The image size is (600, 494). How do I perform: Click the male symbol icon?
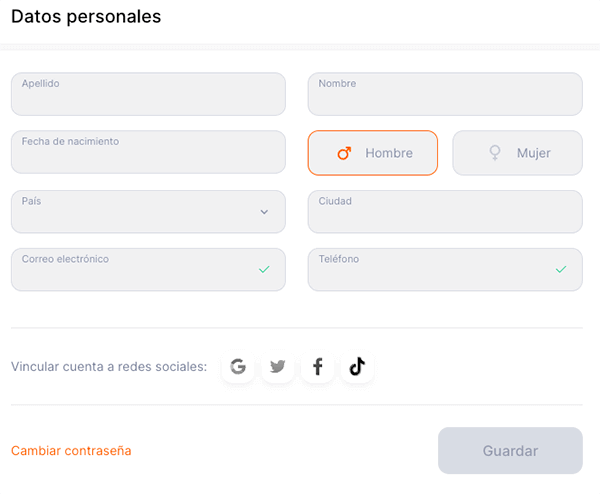tap(344, 153)
